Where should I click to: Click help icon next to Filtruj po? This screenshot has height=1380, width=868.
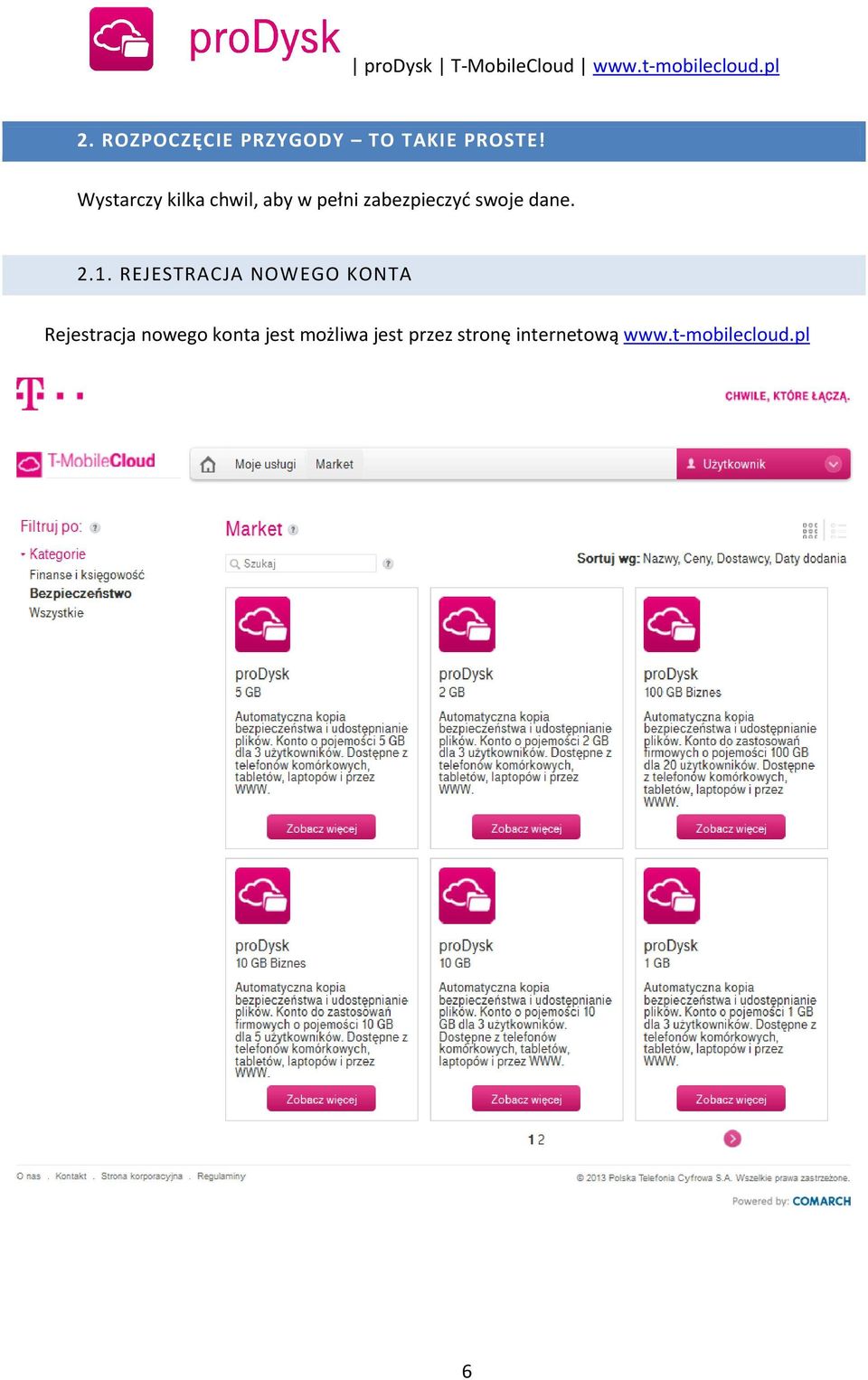(x=95, y=528)
